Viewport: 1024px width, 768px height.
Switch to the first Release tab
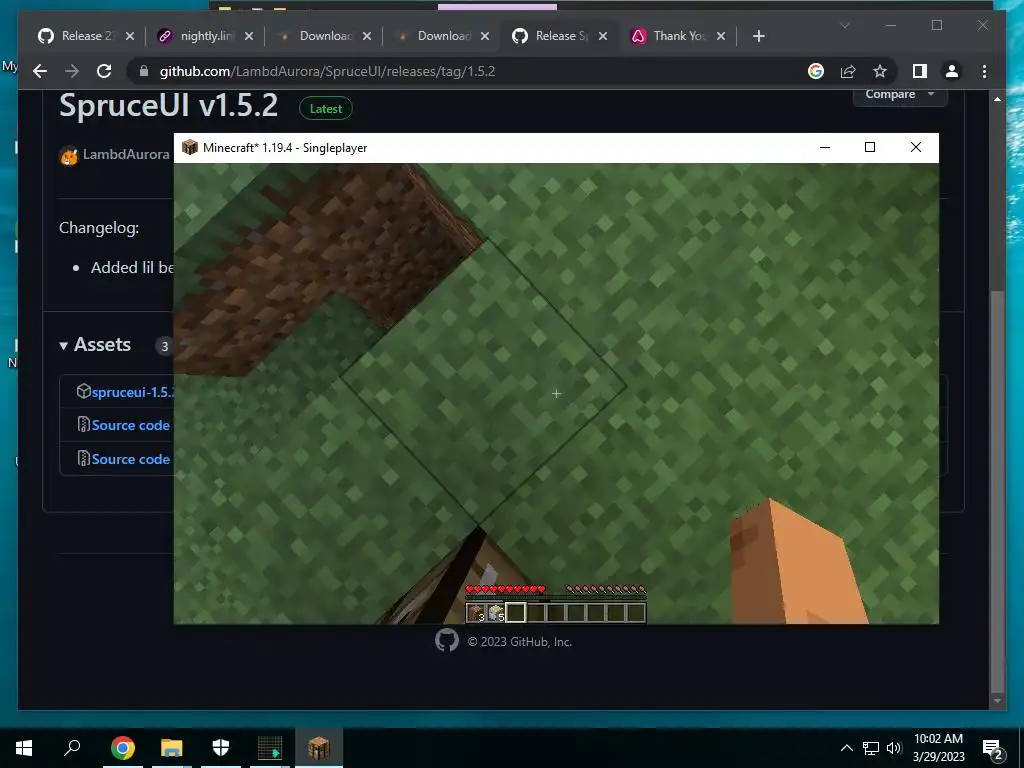pyautogui.click(x=85, y=36)
